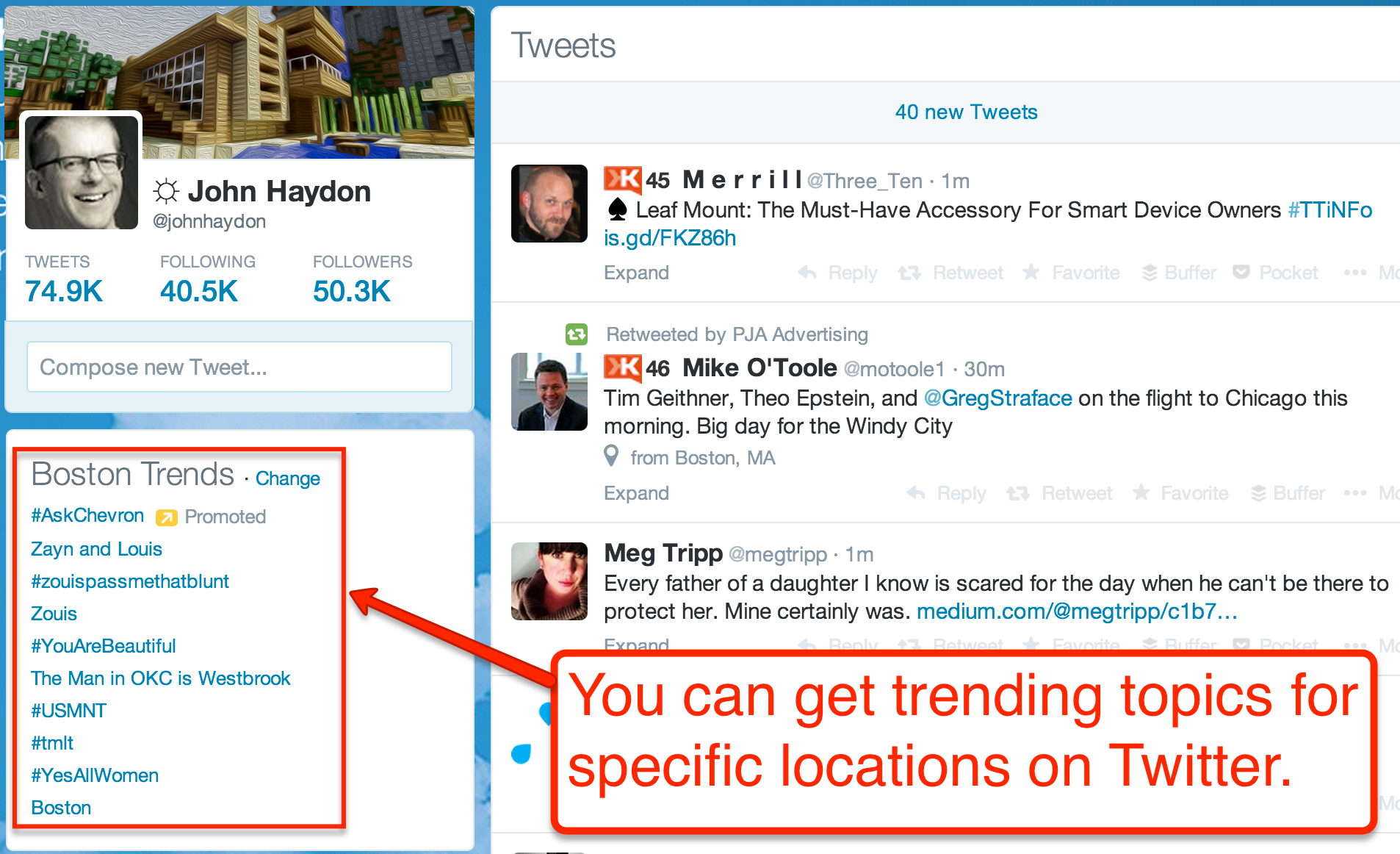Click Reply icon on Mike O'Toole's tweet
1400x854 pixels.
pos(916,493)
